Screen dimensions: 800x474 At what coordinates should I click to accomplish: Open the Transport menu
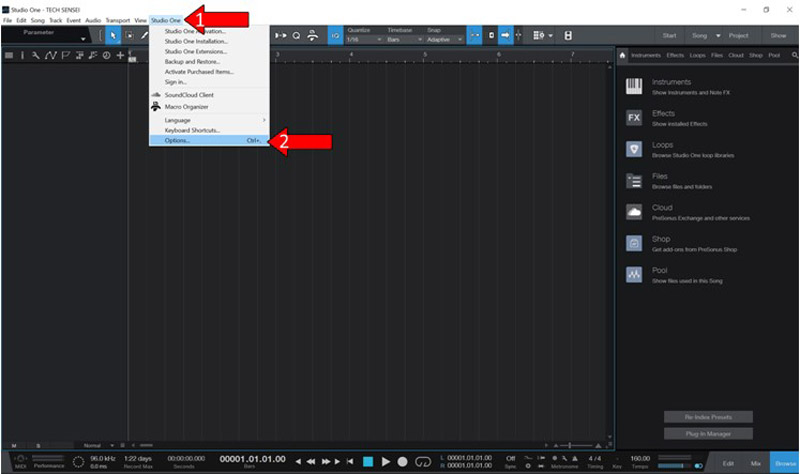click(118, 20)
